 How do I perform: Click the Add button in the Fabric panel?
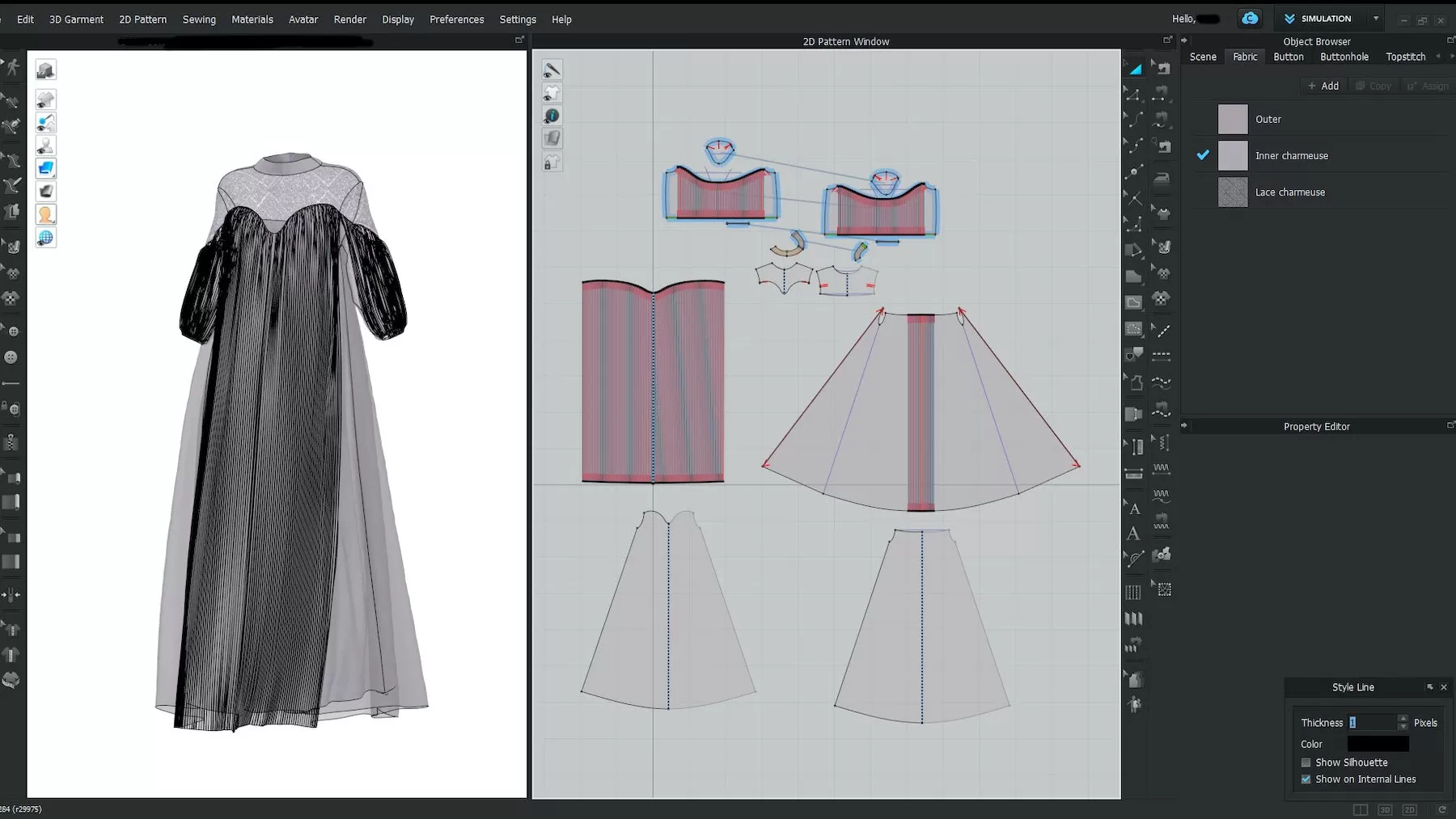coord(1323,85)
